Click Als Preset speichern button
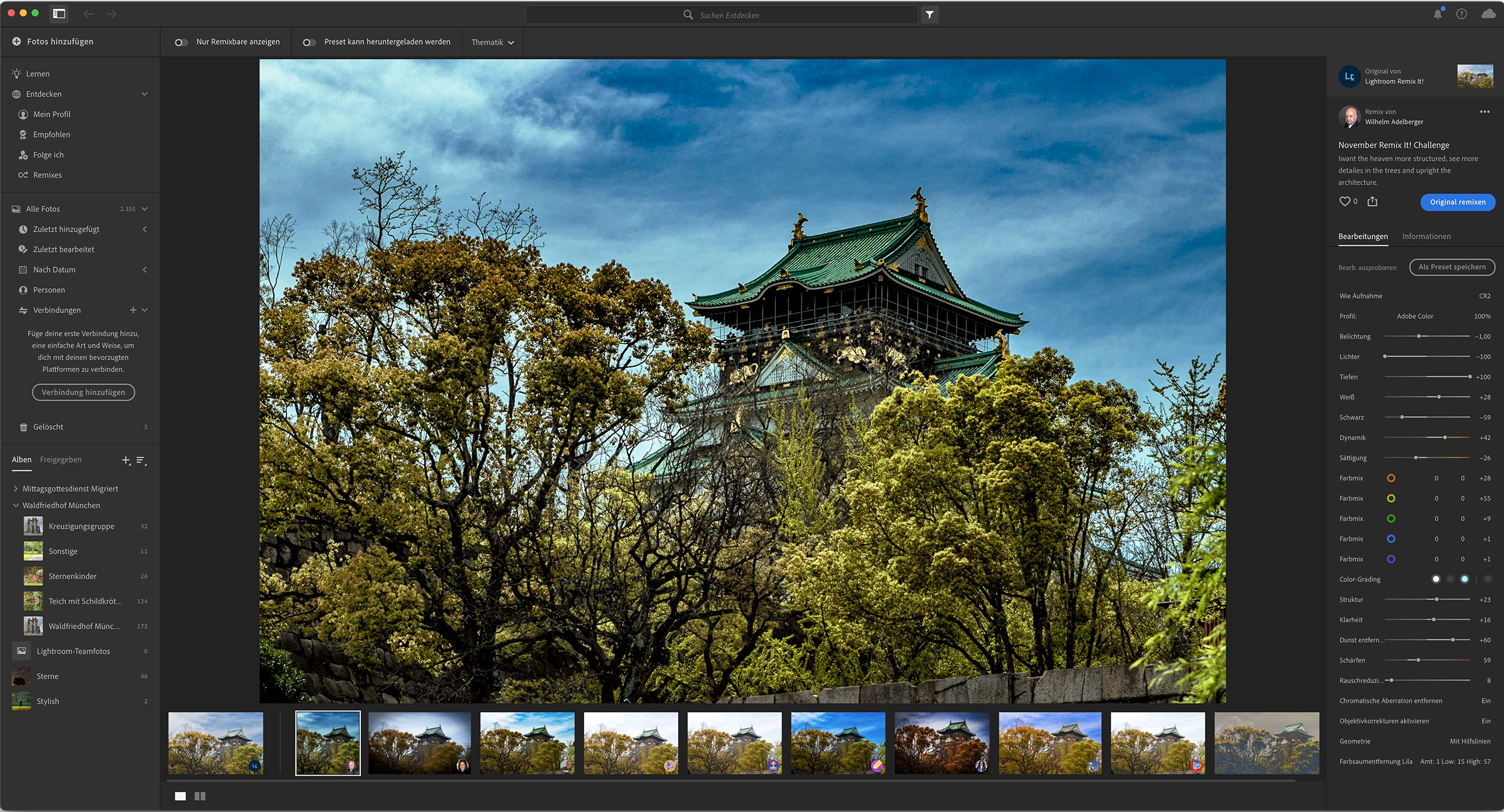1504x812 pixels. pos(1452,267)
